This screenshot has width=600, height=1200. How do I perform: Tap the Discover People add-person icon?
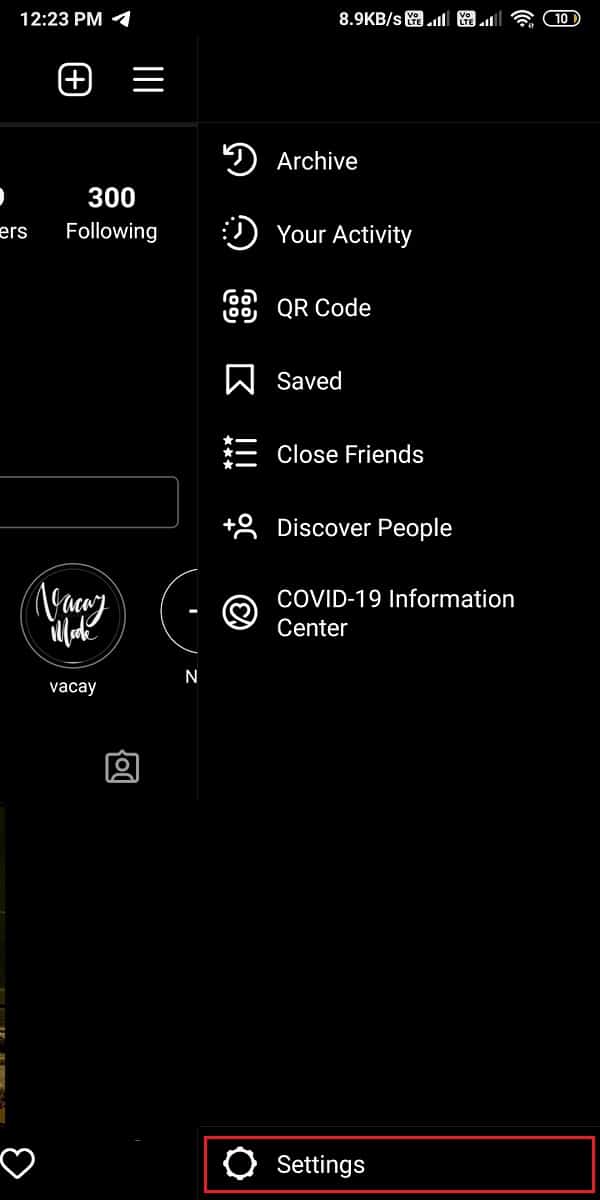239,527
